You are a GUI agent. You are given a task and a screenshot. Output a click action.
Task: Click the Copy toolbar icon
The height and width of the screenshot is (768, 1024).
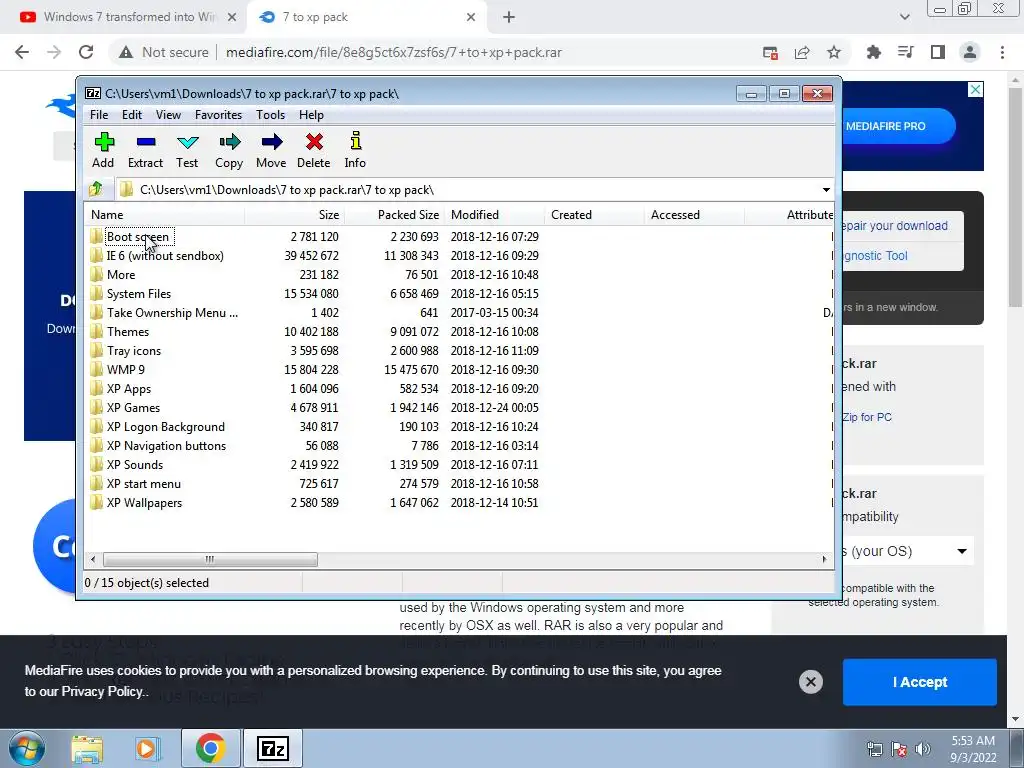[229, 151]
